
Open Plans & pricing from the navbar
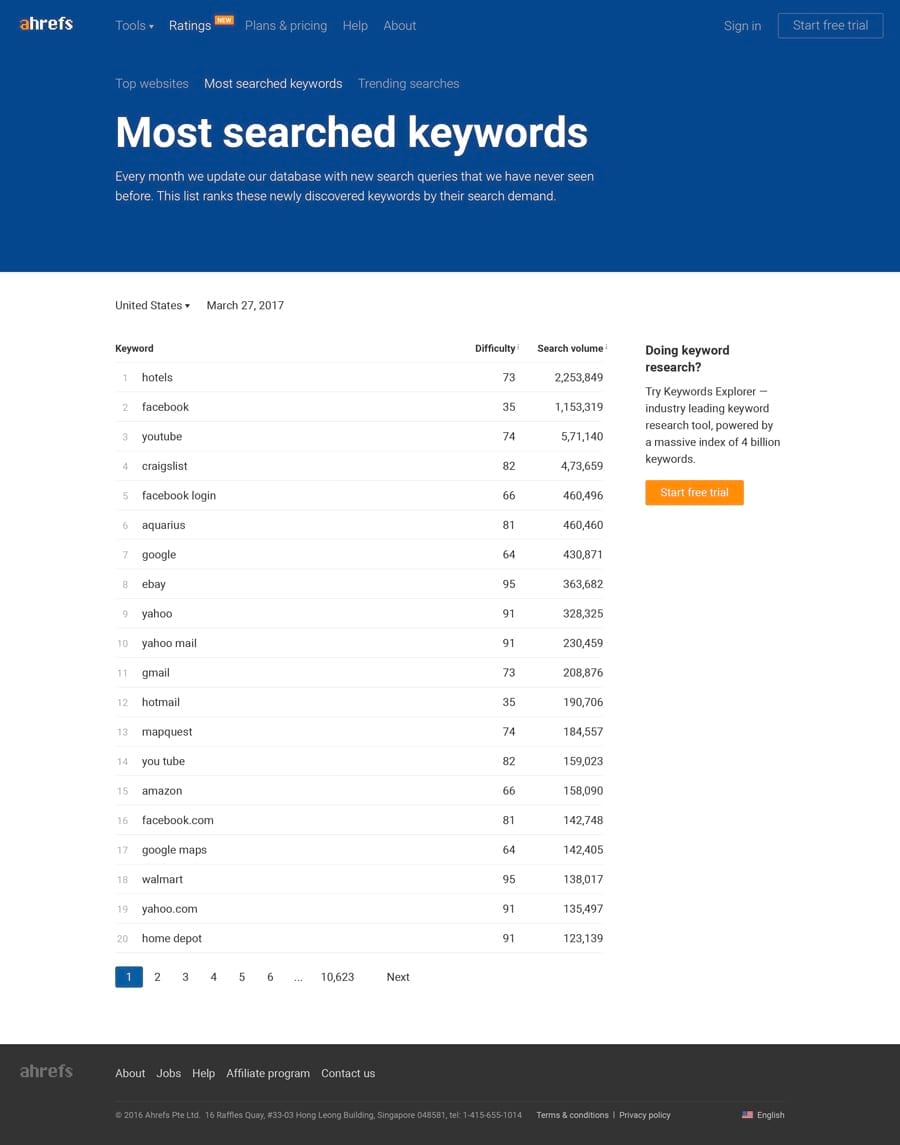(x=285, y=25)
